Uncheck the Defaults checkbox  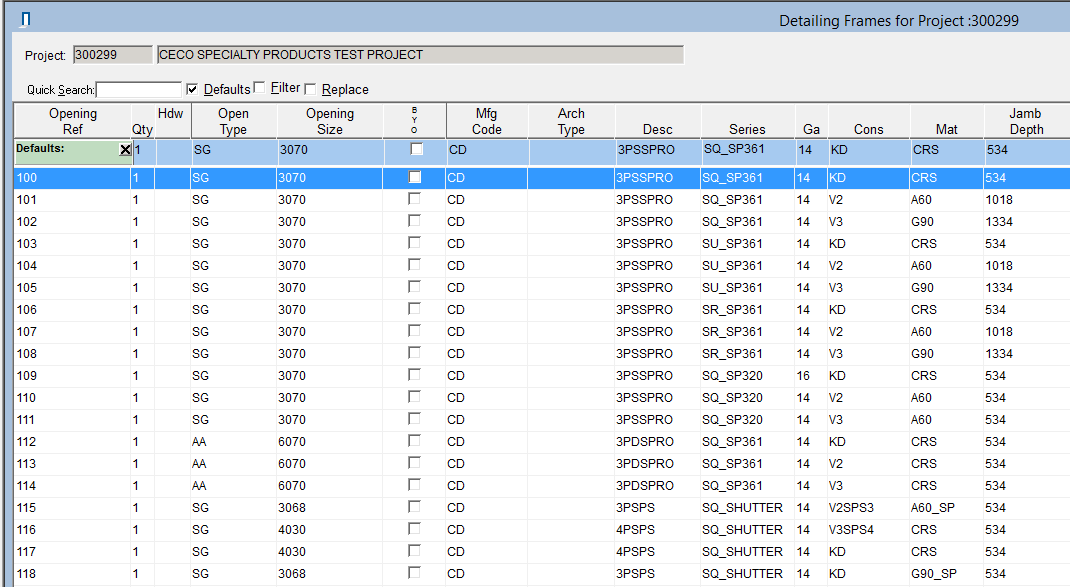pos(193,89)
